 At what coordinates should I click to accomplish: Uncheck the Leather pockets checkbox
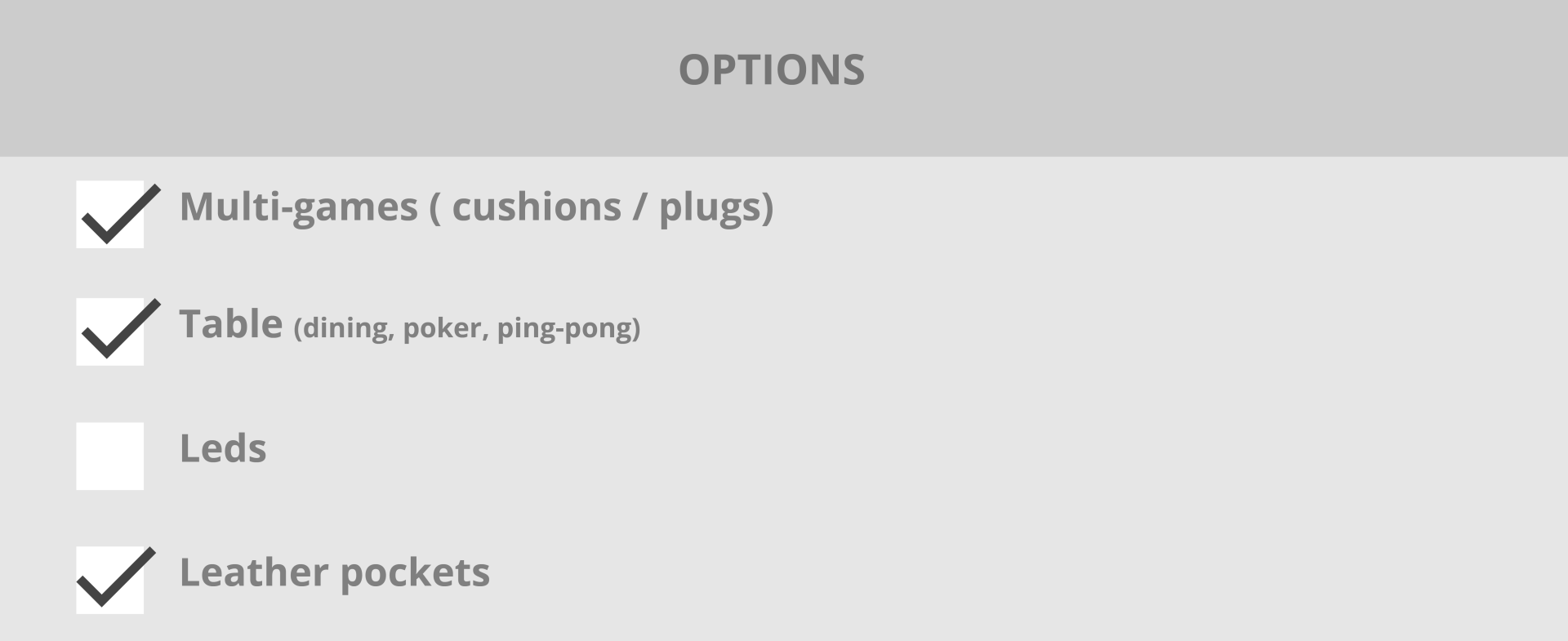[x=109, y=580]
